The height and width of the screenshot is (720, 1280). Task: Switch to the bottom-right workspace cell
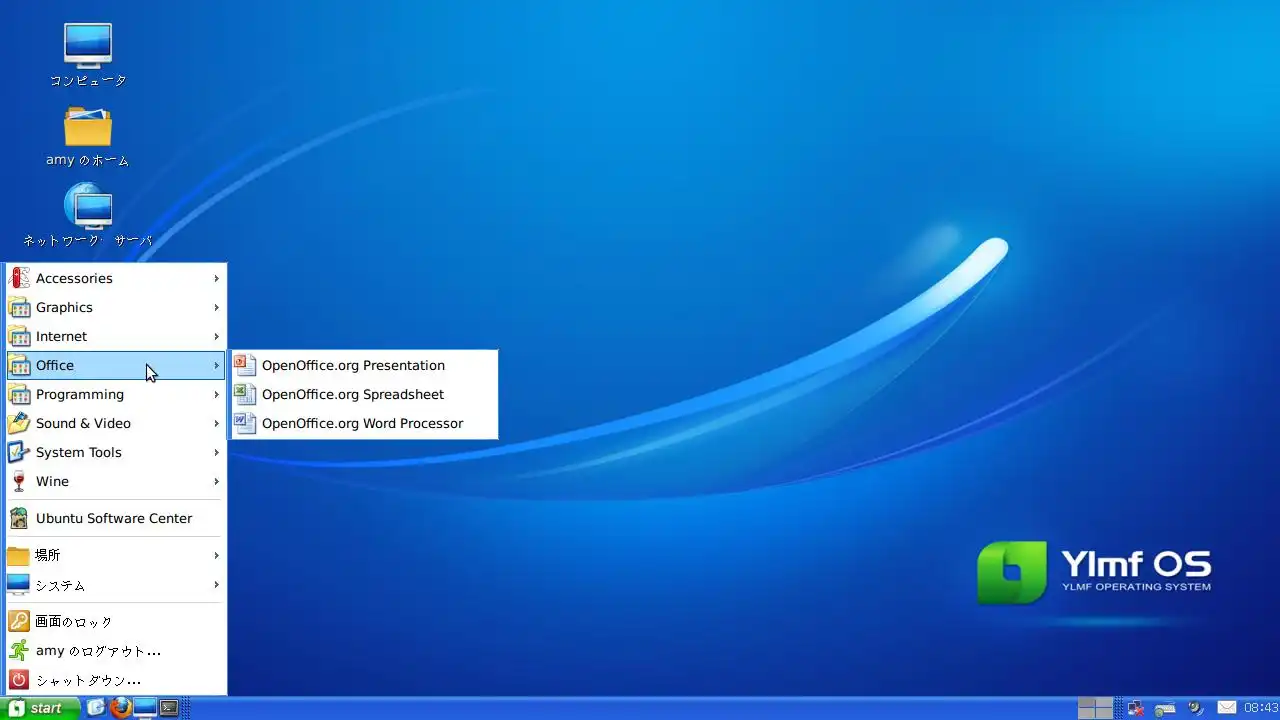click(1104, 714)
